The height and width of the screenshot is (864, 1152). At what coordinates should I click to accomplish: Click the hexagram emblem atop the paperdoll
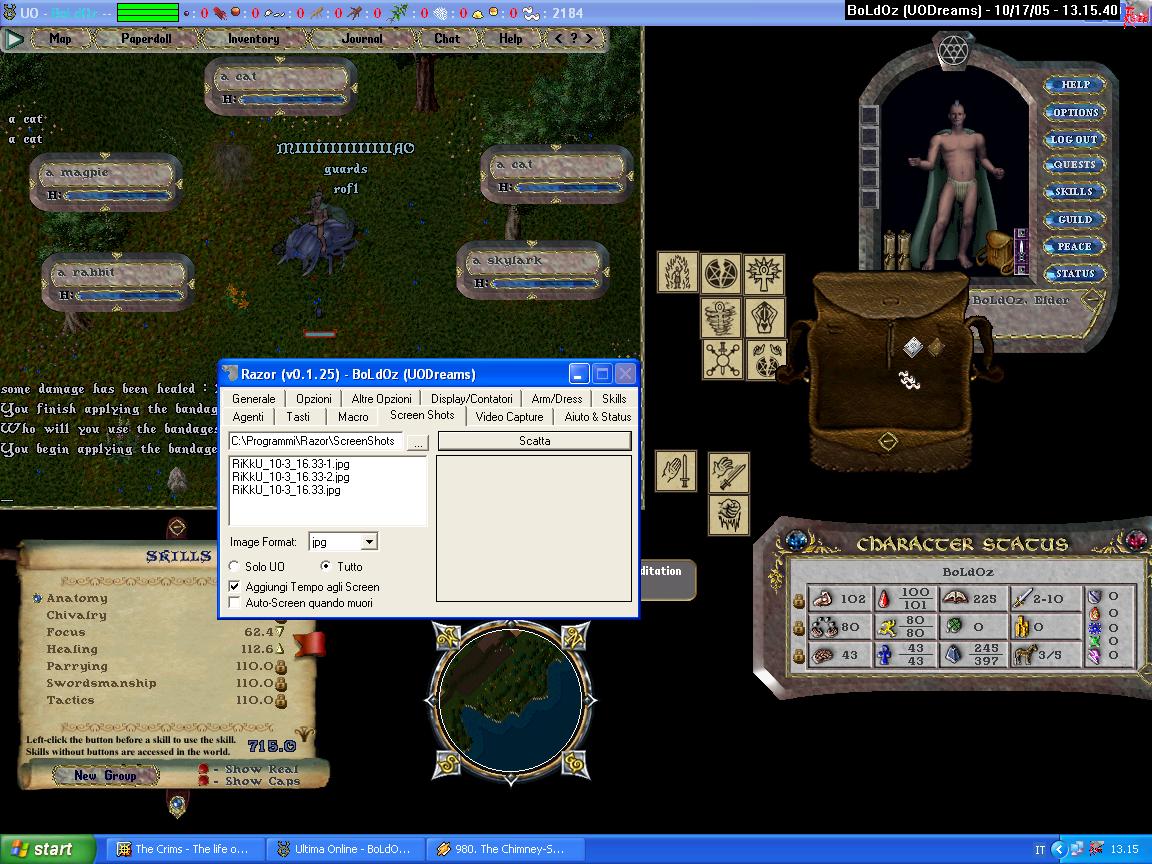(954, 51)
